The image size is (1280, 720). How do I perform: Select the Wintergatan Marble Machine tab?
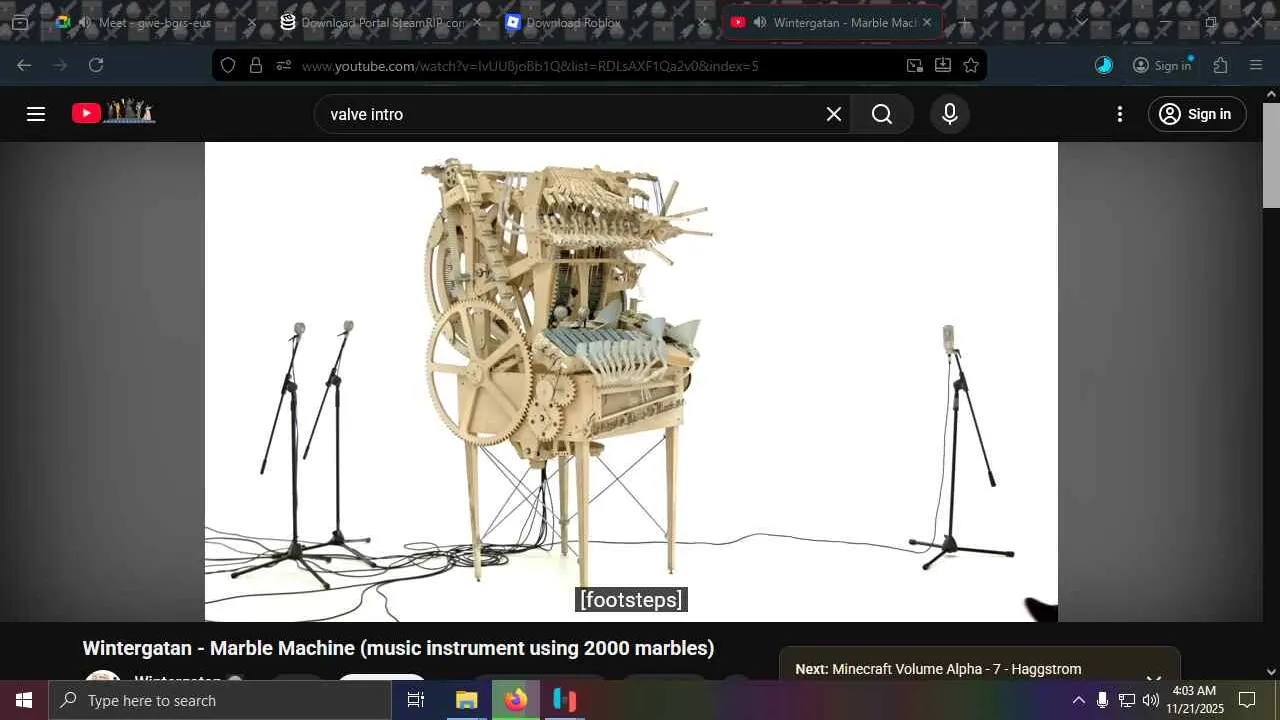[x=833, y=22]
